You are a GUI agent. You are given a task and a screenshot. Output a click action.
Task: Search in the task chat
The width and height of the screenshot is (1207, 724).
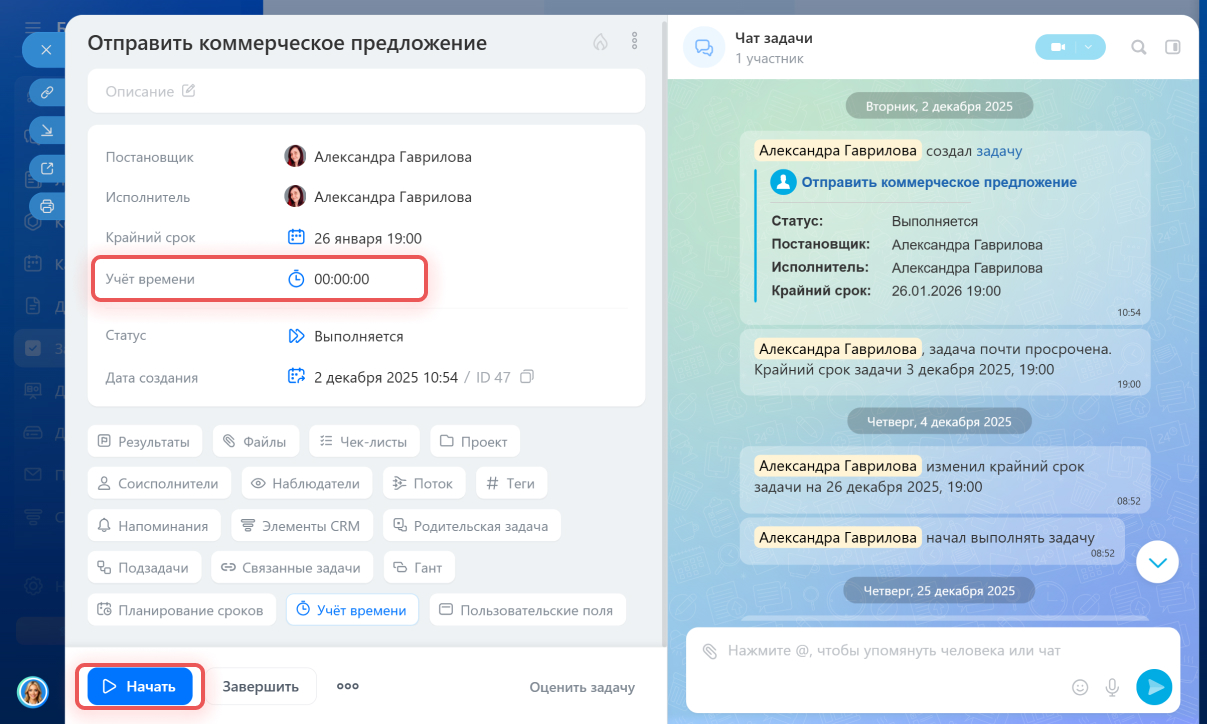(x=1138, y=47)
